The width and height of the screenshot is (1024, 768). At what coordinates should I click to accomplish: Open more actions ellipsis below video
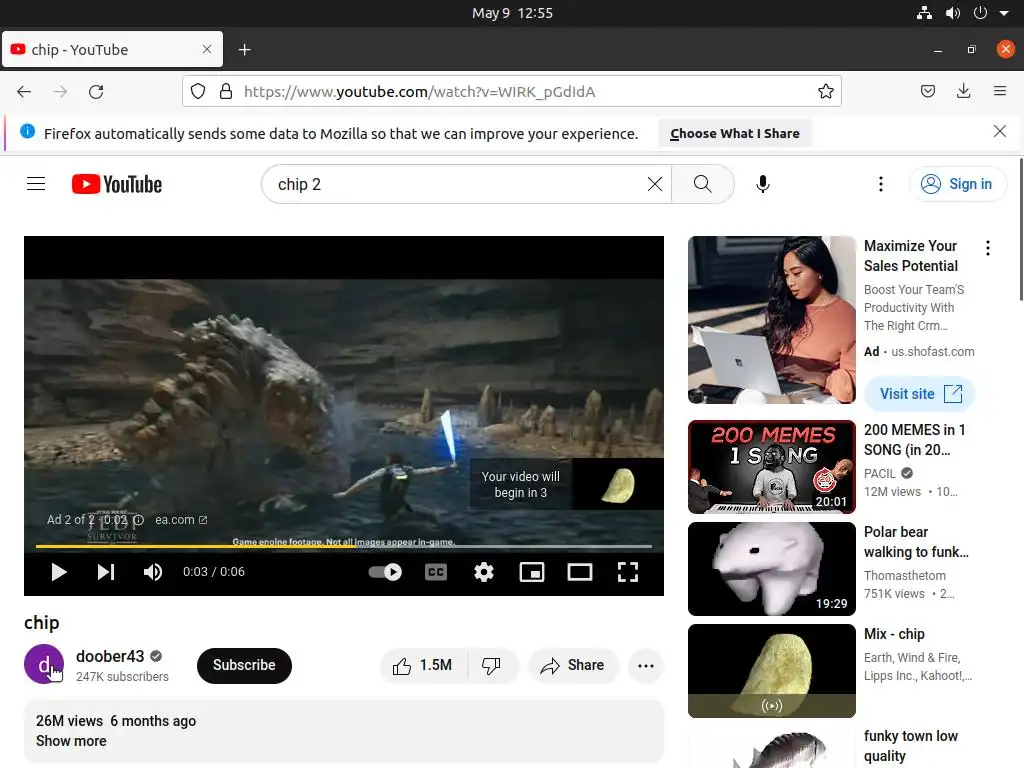click(646, 665)
